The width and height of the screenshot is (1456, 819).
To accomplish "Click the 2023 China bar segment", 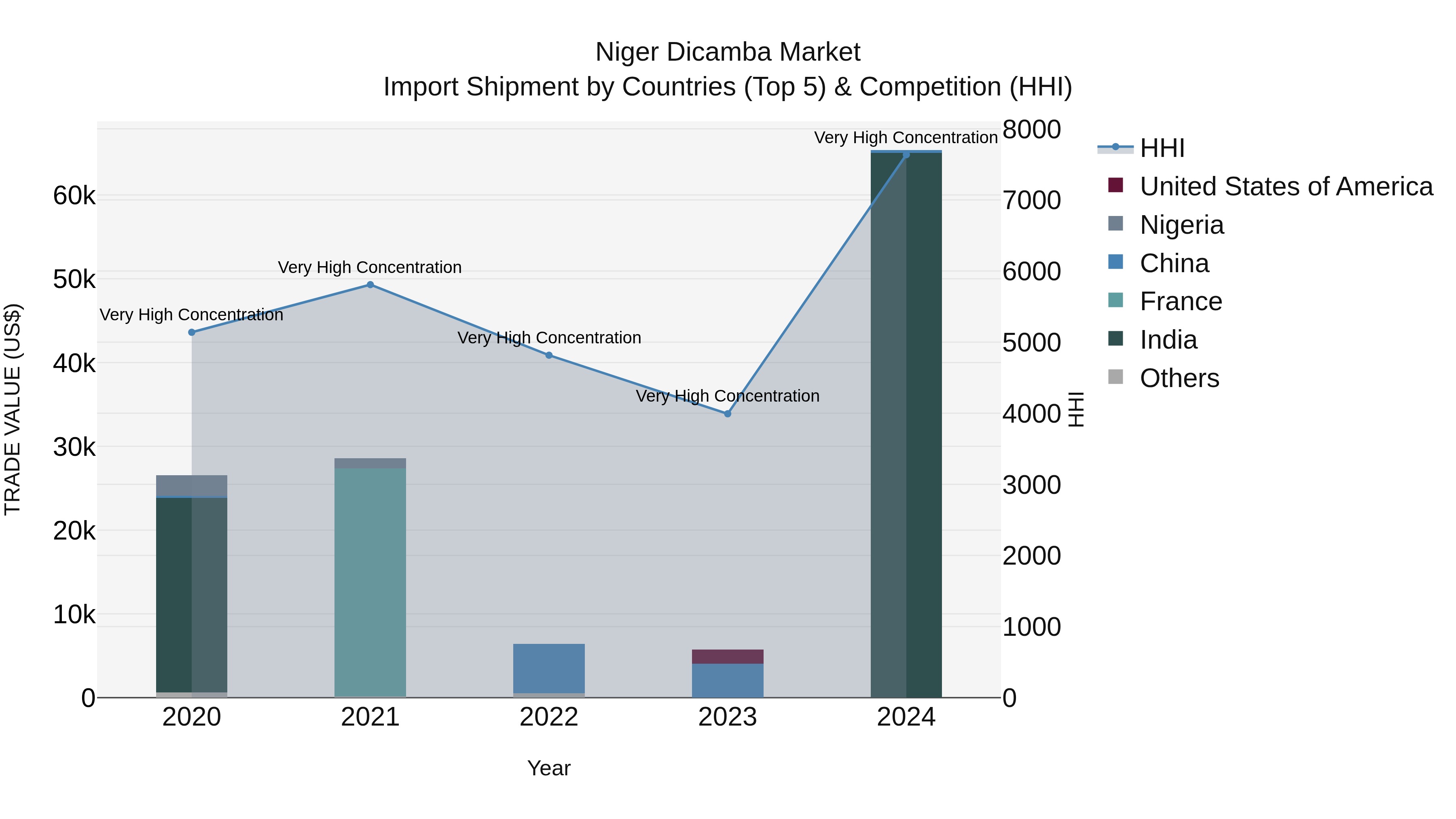I will (x=728, y=681).
